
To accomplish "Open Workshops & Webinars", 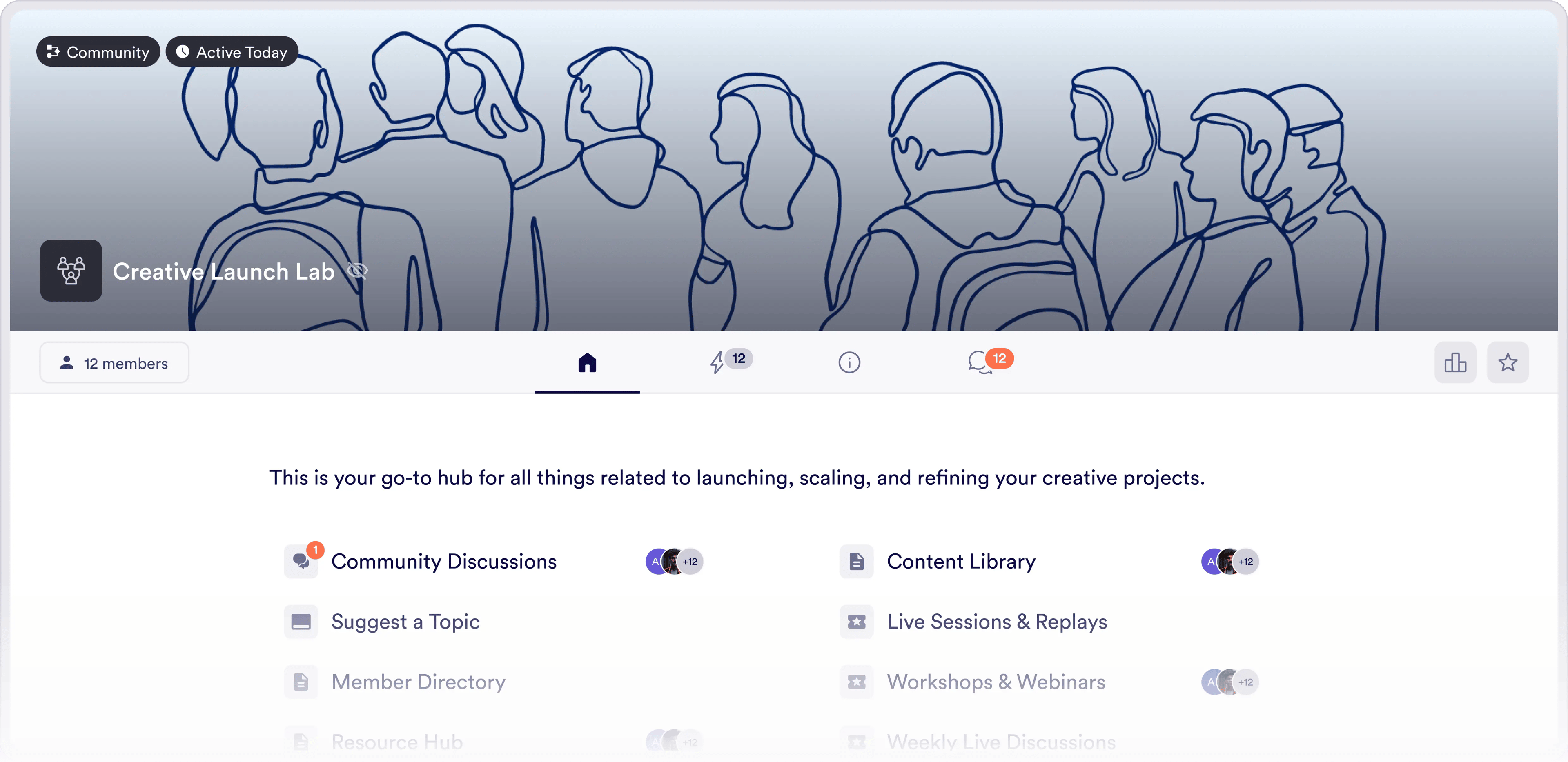I will (996, 682).
